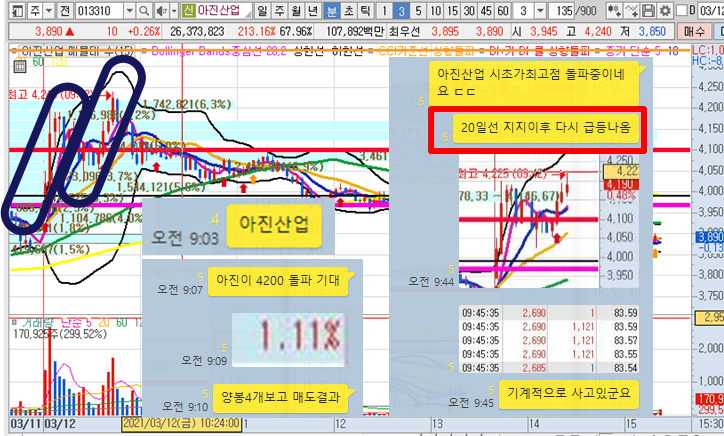Click volume value 26,373,823
Image resolution: width=724 pixels, height=436 pixels.
tap(197, 31)
